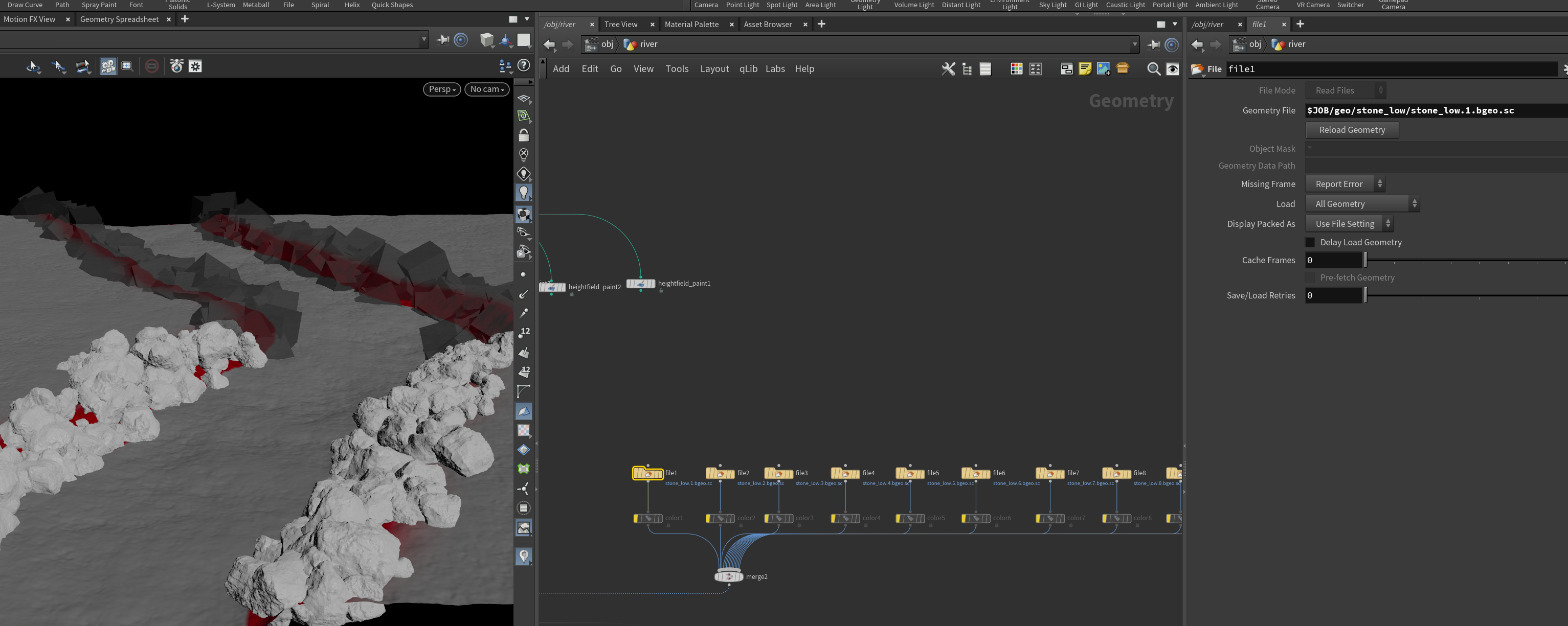This screenshot has height=626, width=1568.
Task: Toggle the lock icon in viewport sidebar
Action: pos(524,135)
